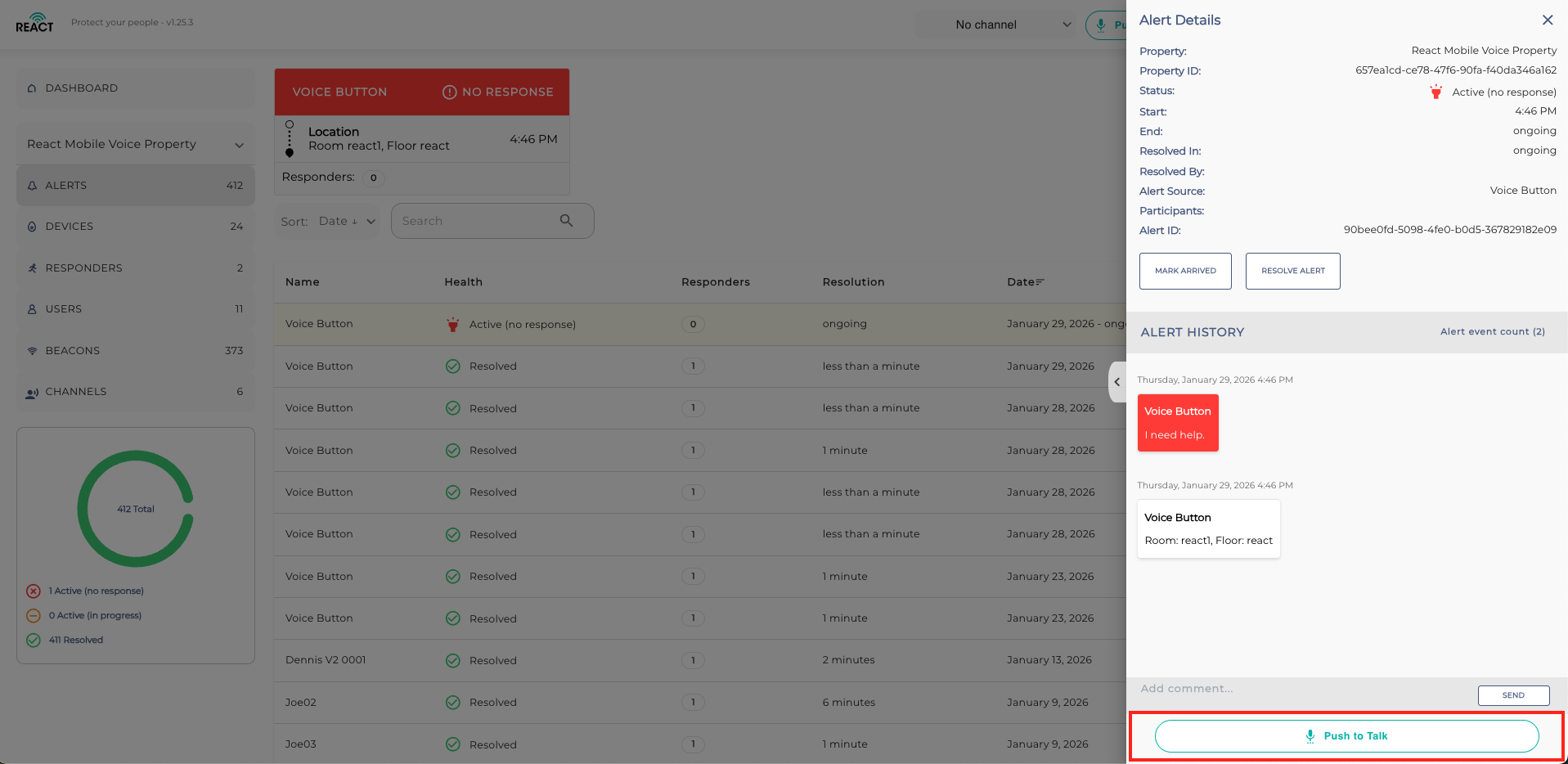Activate the Push to Talk button
Viewport: 1568px width, 764px height.
point(1347,736)
